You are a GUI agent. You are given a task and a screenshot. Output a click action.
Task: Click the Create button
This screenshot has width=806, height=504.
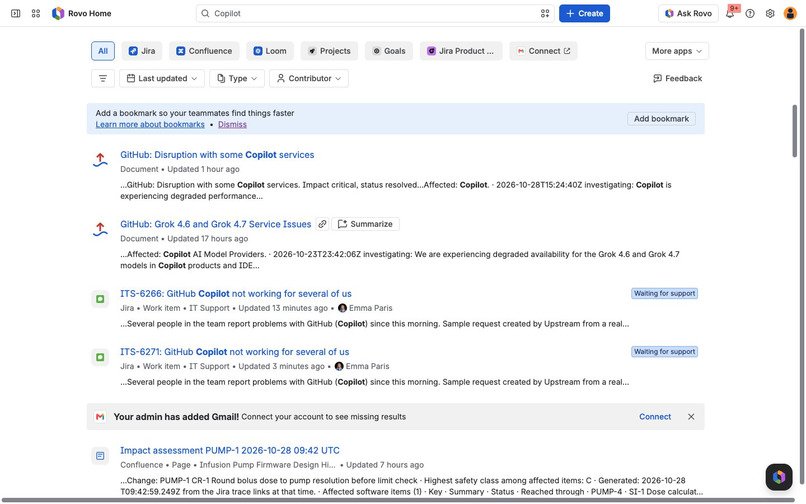584,13
